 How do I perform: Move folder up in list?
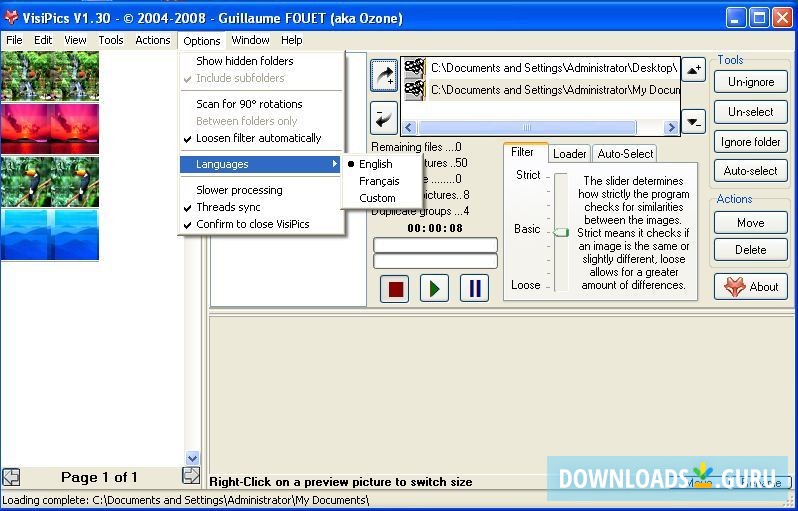pyautogui.click(x=693, y=69)
